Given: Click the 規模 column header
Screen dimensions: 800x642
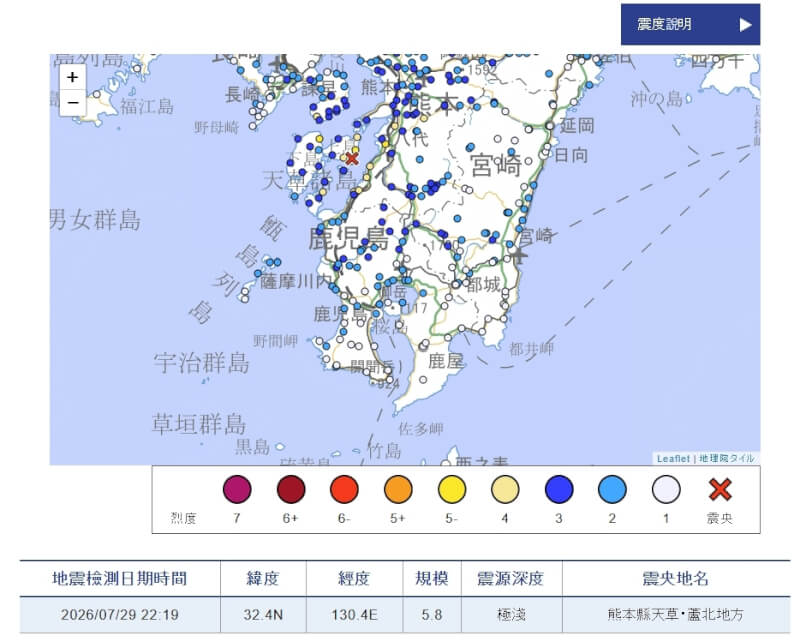Looking at the screenshot, I should click(x=432, y=579).
